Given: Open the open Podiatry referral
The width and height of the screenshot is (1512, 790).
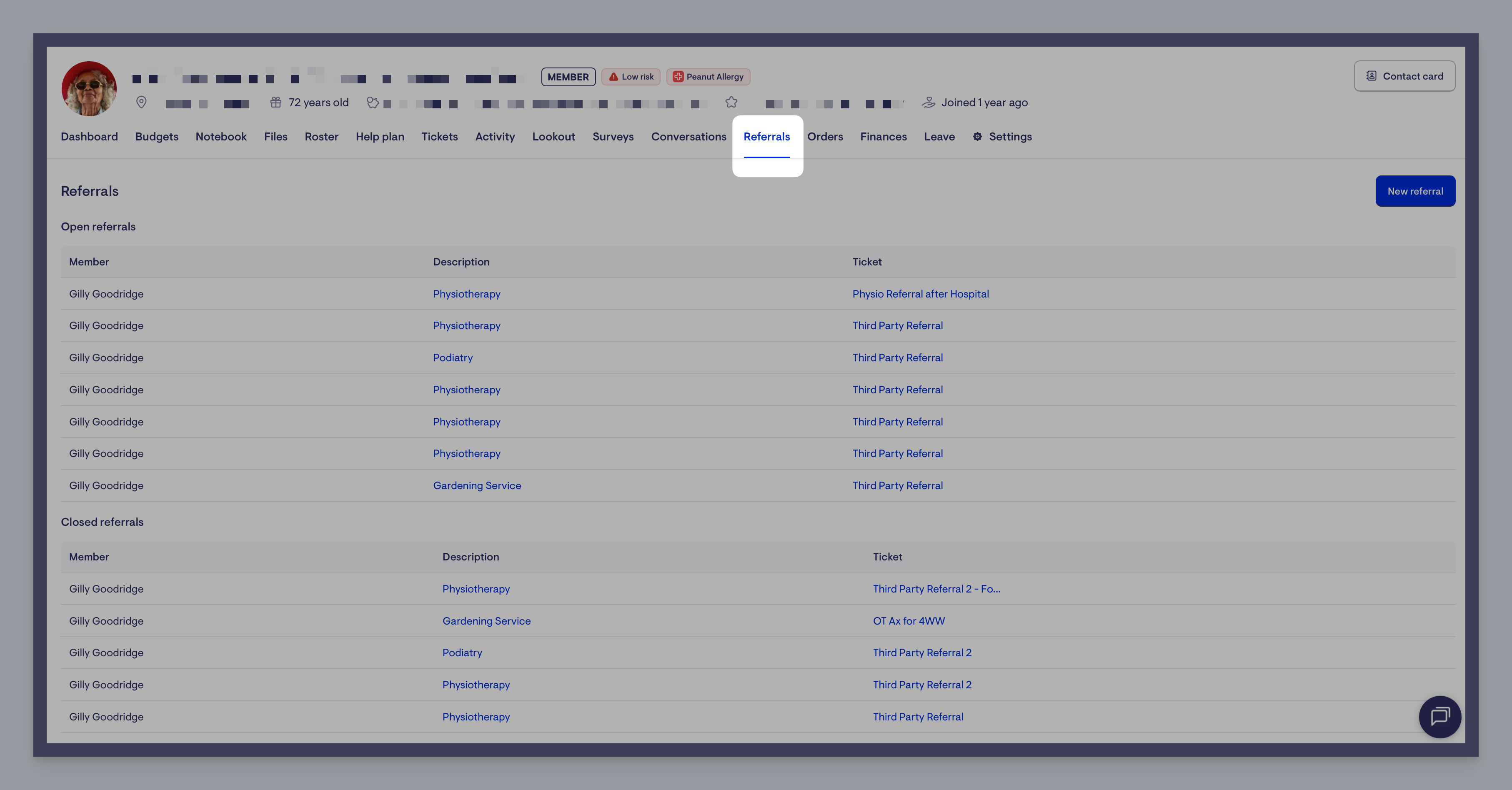Looking at the screenshot, I should click(x=453, y=358).
